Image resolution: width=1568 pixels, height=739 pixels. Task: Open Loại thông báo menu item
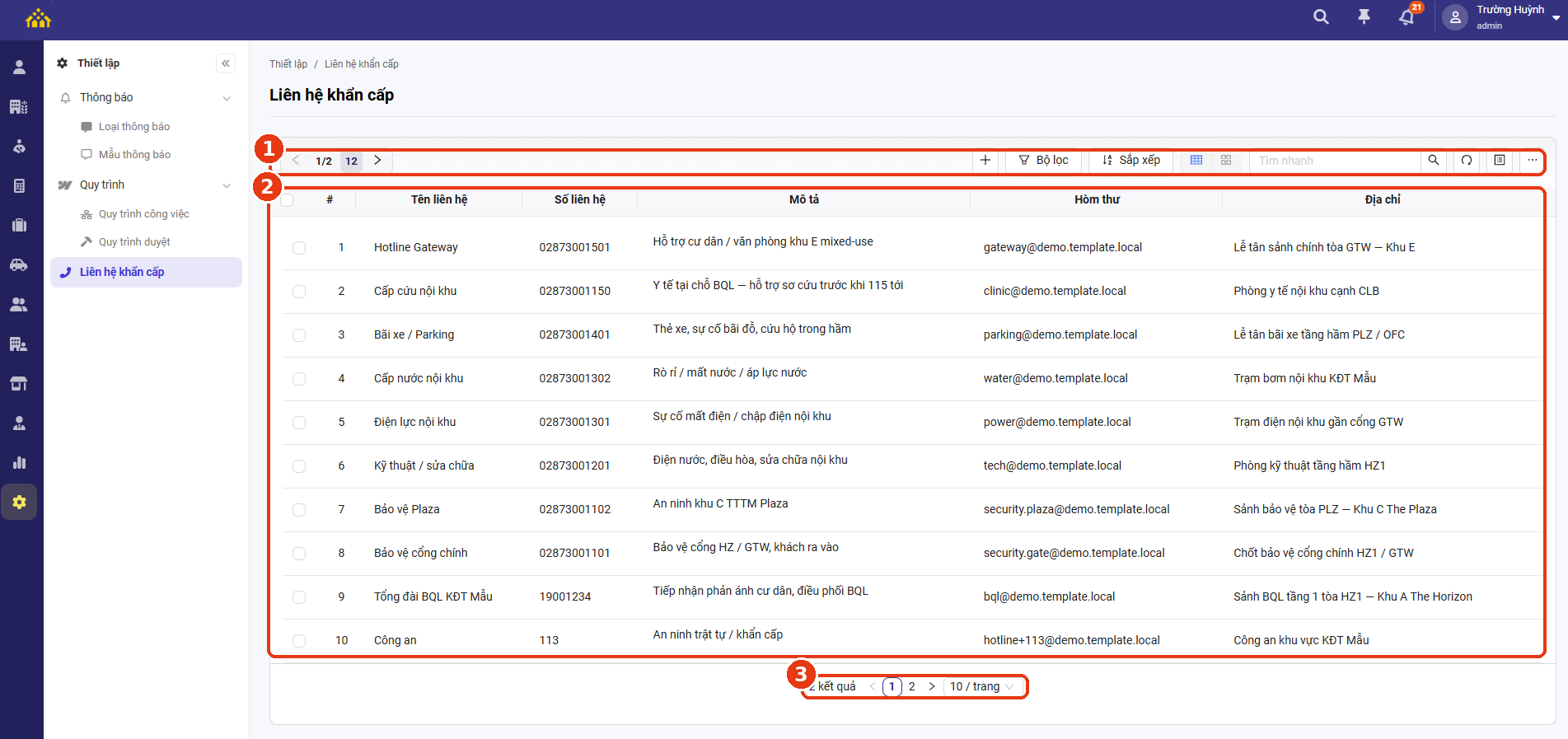[x=134, y=127]
